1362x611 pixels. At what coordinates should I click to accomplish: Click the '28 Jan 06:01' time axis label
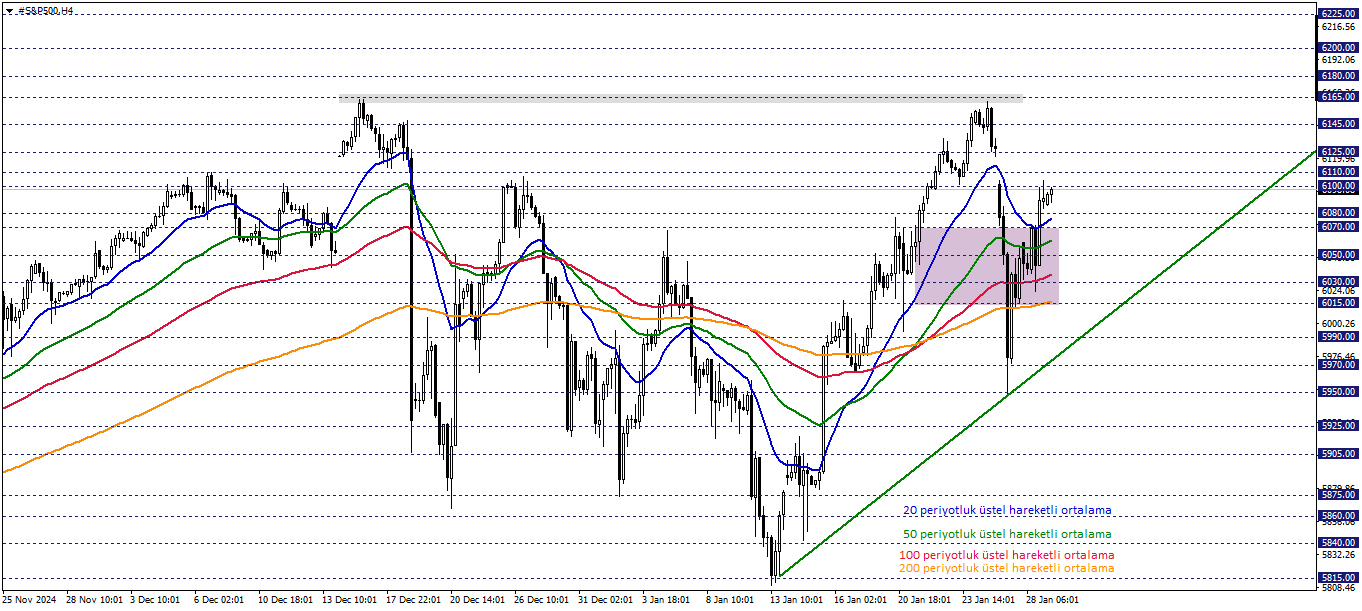[1053, 600]
